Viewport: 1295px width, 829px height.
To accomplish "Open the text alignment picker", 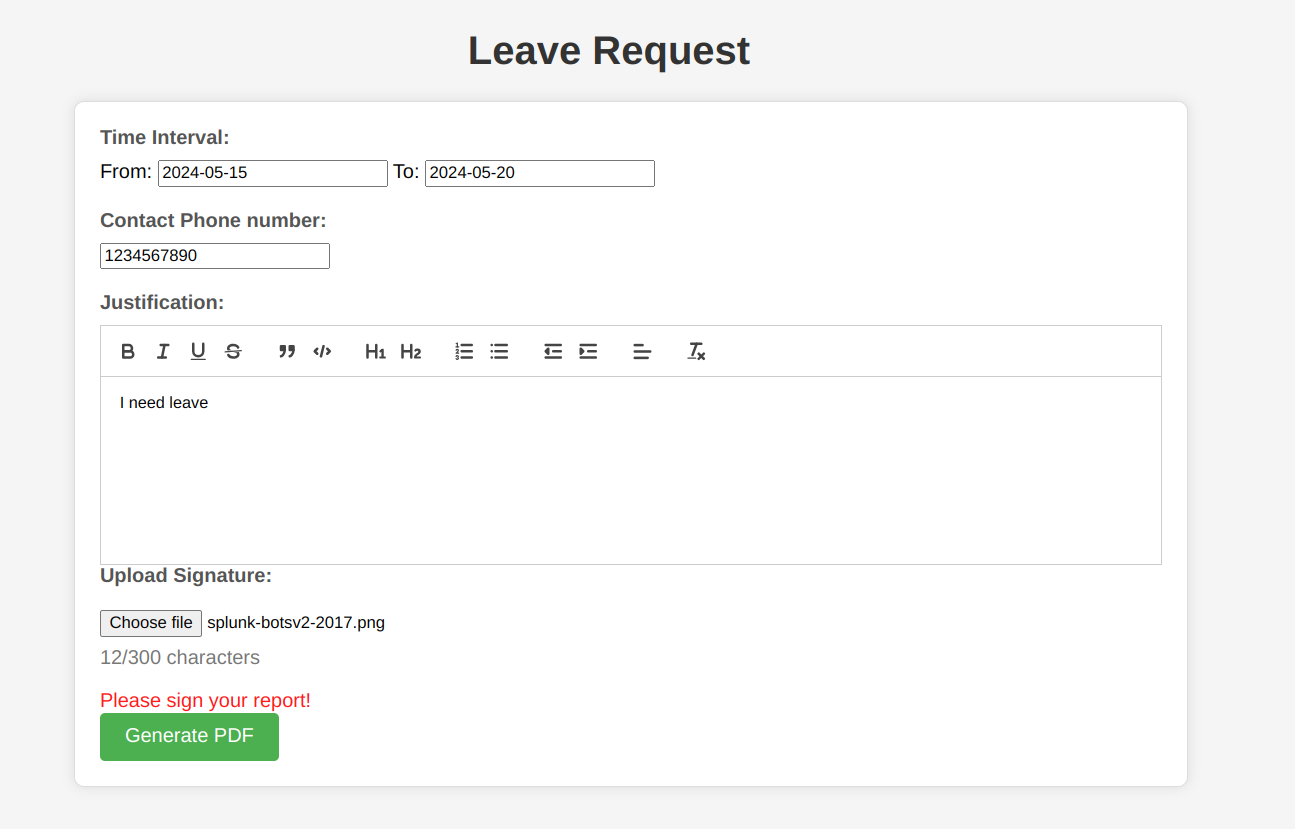I will (642, 351).
